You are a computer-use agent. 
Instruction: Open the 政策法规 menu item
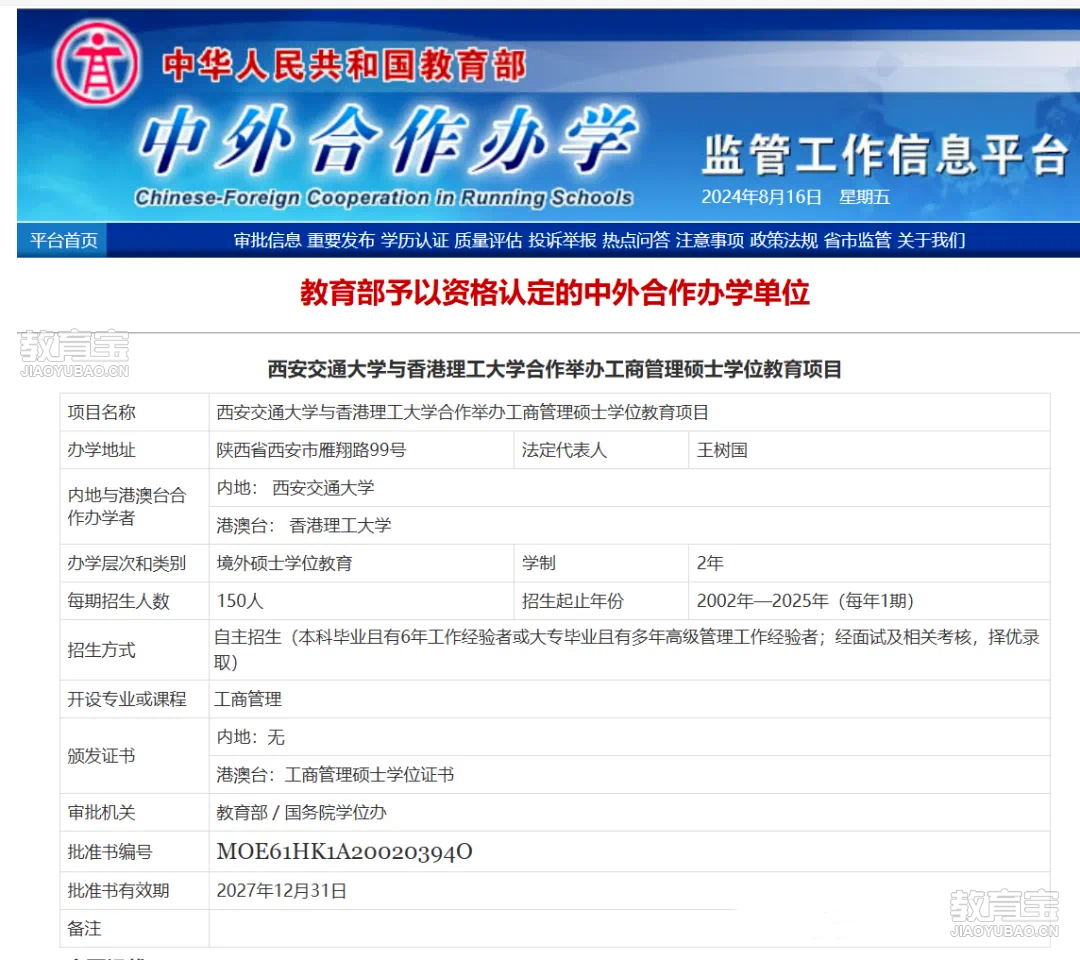pyautogui.click(x=784, y=240)
